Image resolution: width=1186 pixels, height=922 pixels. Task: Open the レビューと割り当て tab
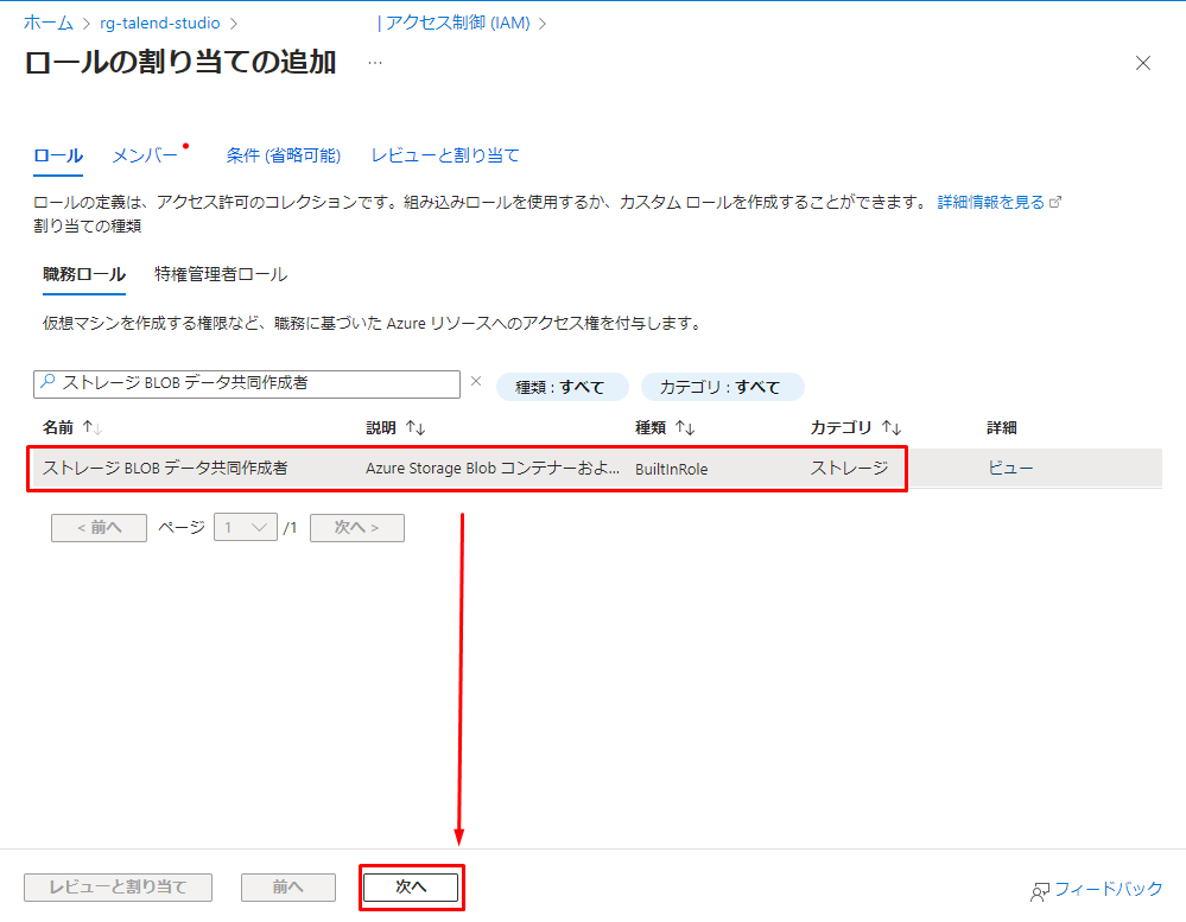pos(445,155)
